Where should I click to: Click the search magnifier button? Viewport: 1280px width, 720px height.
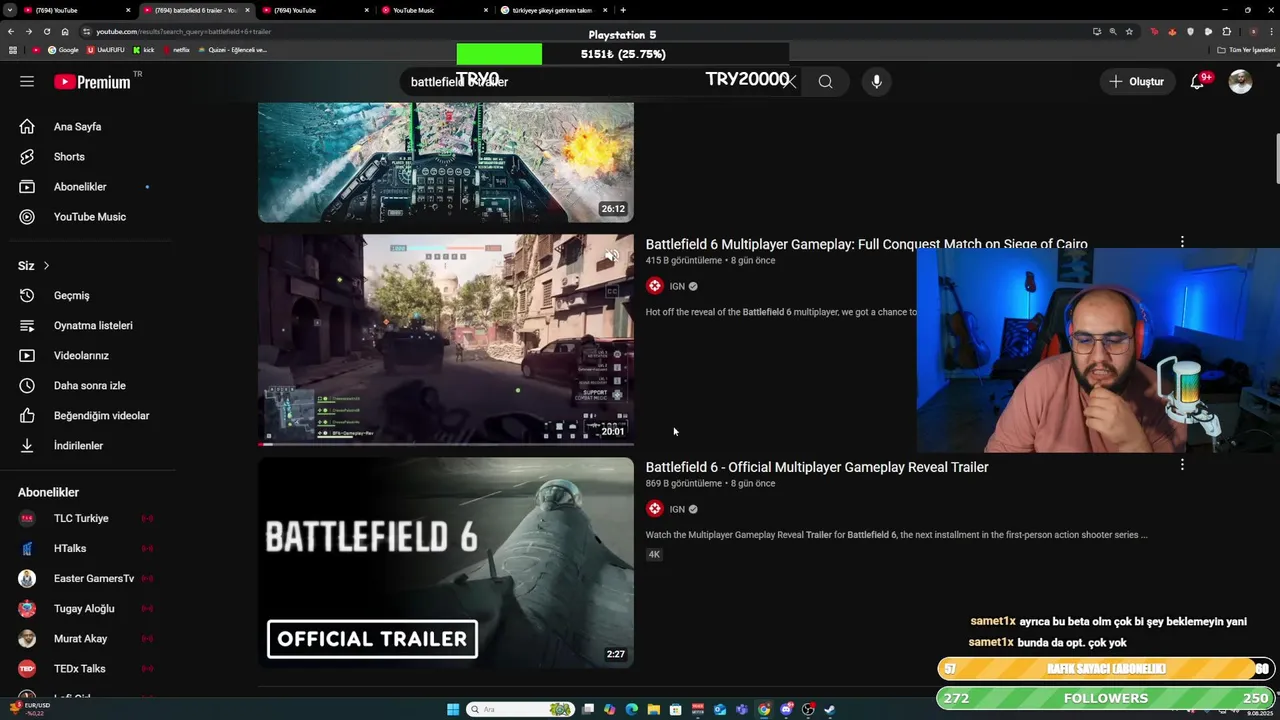click(x=825, y=82)
